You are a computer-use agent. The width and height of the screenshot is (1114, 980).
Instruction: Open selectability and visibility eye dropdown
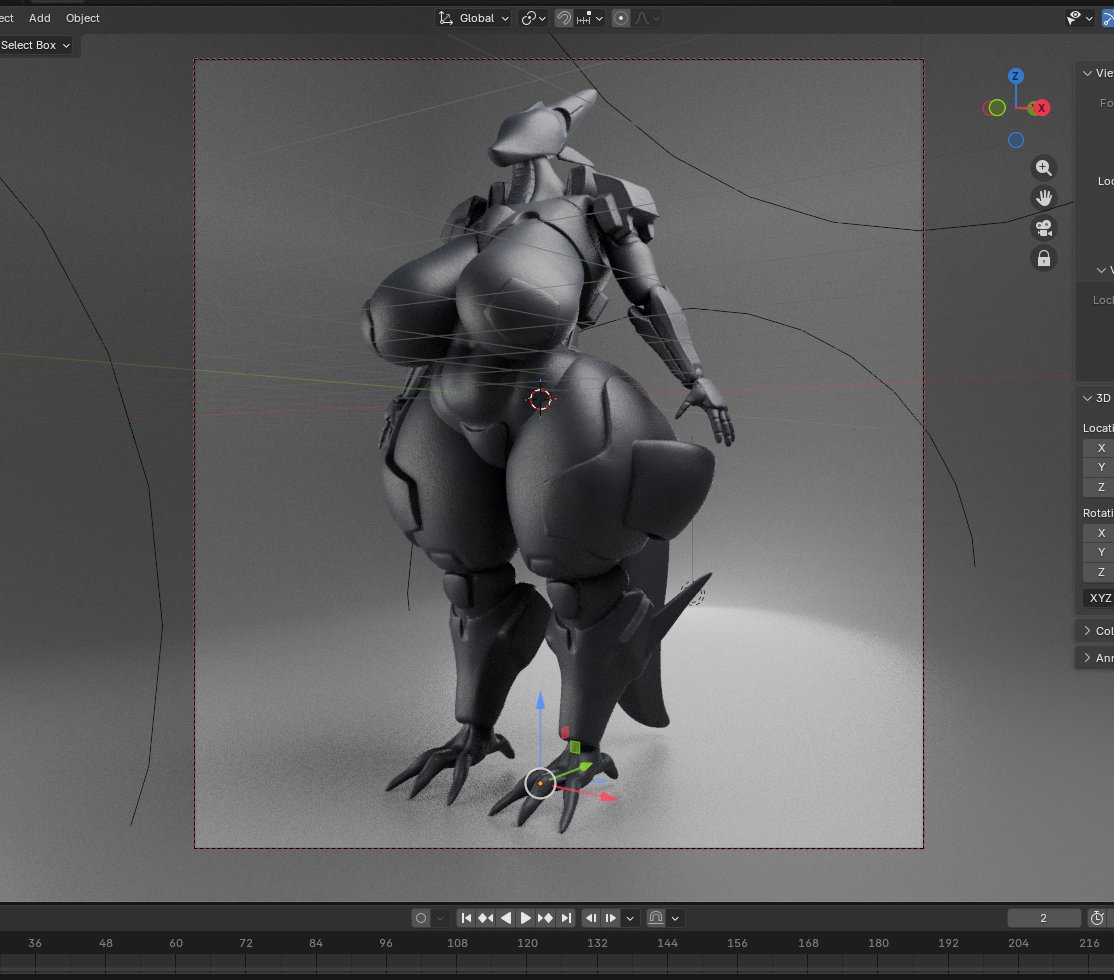(x=1079, y=18)
